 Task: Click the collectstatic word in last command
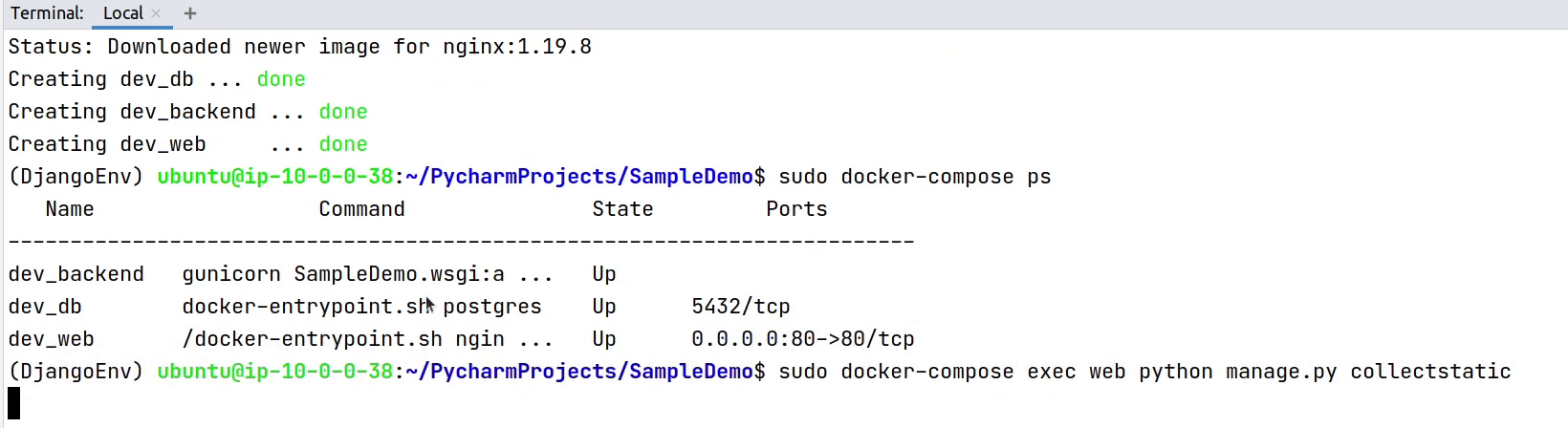click(x=1430, y=372)
